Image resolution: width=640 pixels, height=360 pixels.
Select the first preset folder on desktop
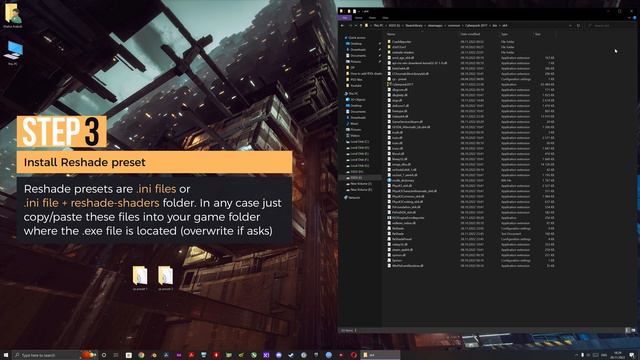(x=140, y=278)
